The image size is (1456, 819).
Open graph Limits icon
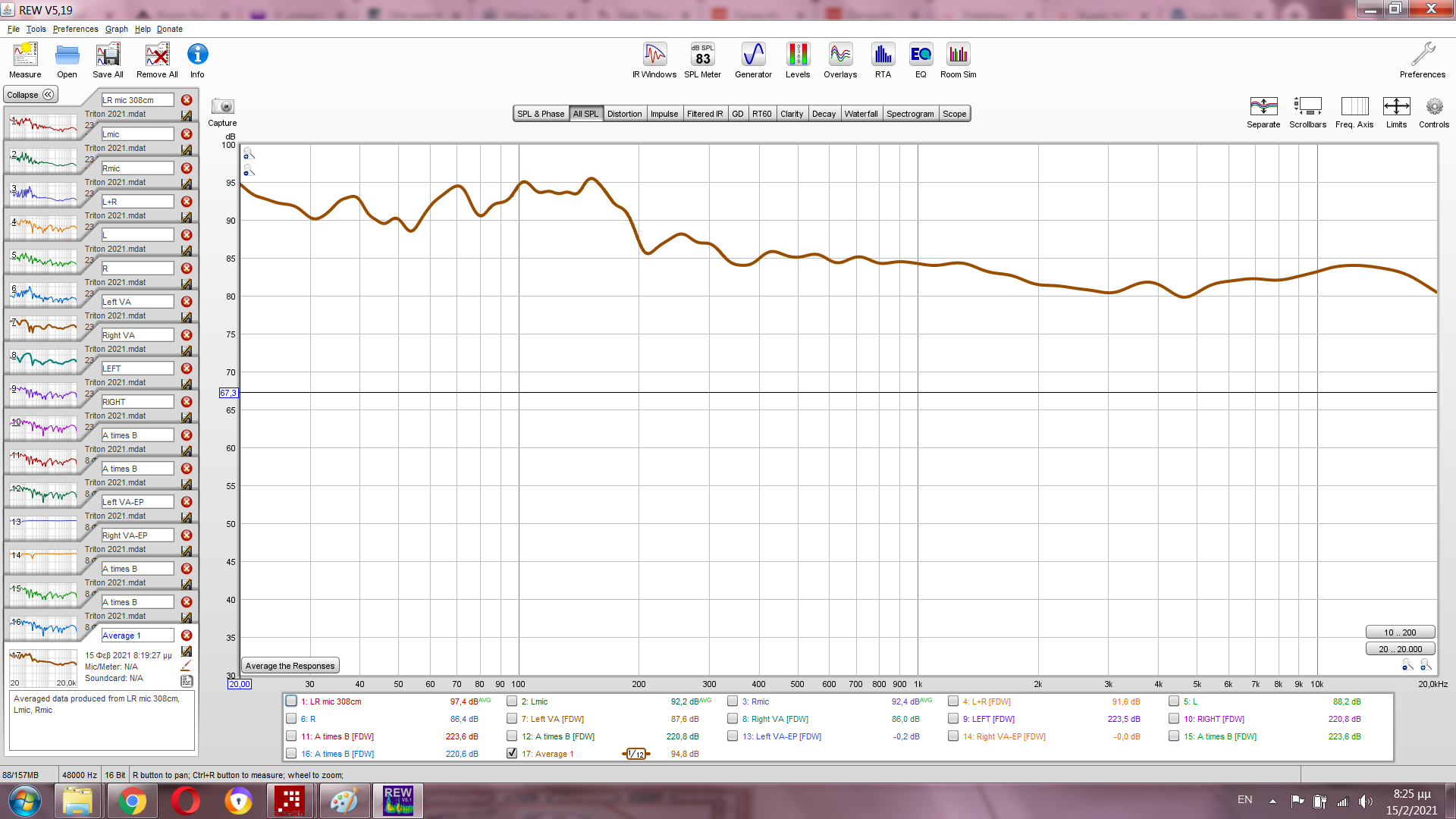coord(1396,112)
